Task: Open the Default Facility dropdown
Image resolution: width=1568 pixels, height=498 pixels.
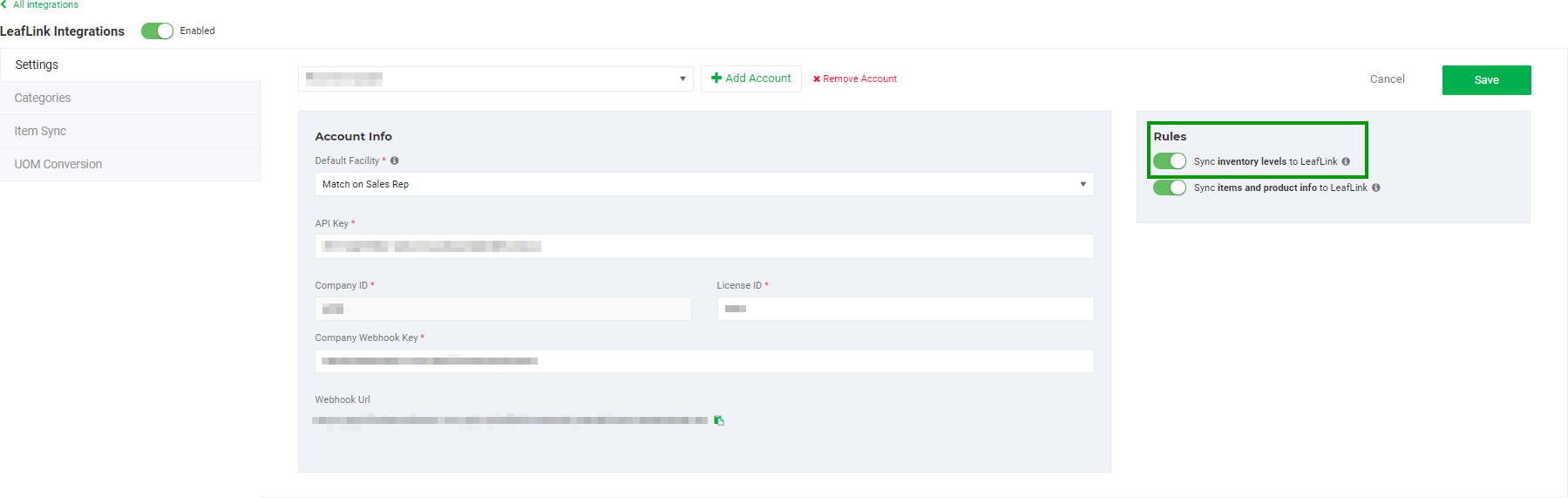Action: 704,184
